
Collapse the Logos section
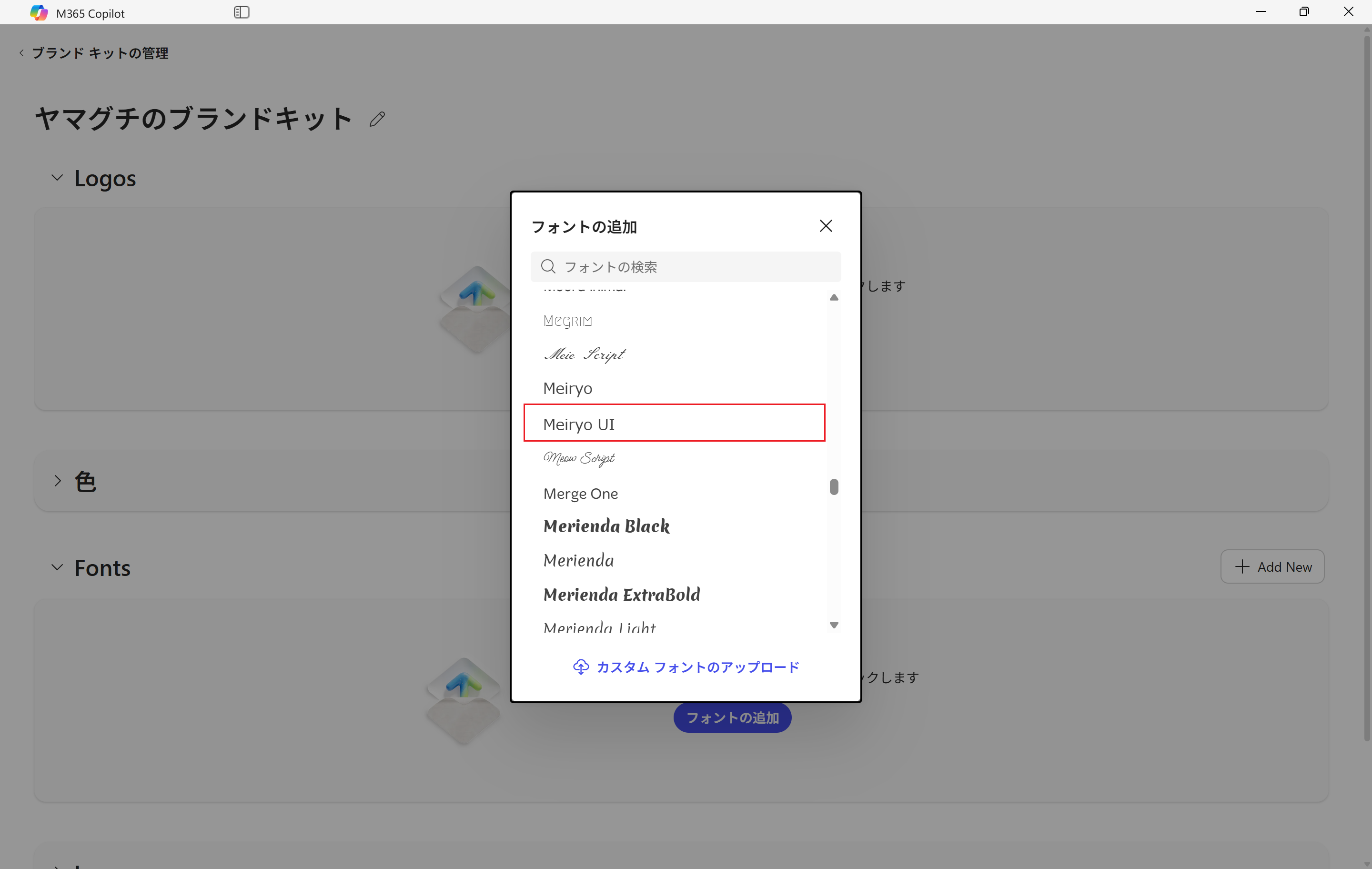point(57,177)
